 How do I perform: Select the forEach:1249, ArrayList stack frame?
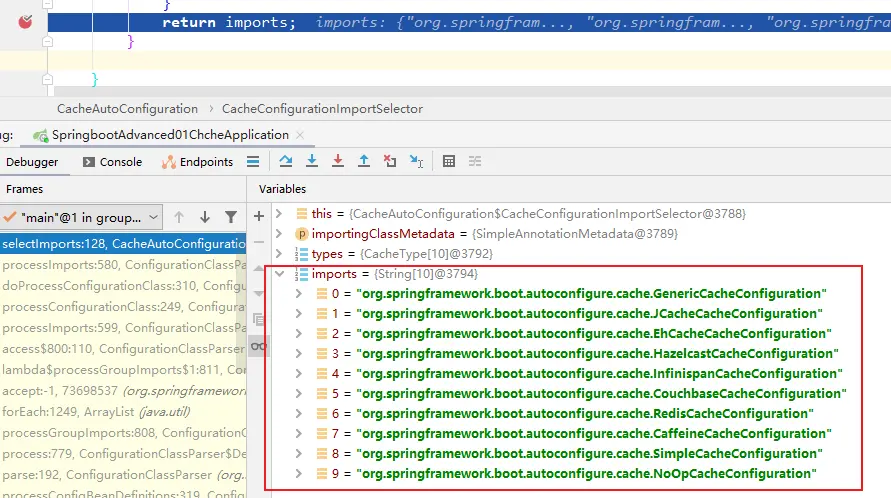[x=123, y=412]
